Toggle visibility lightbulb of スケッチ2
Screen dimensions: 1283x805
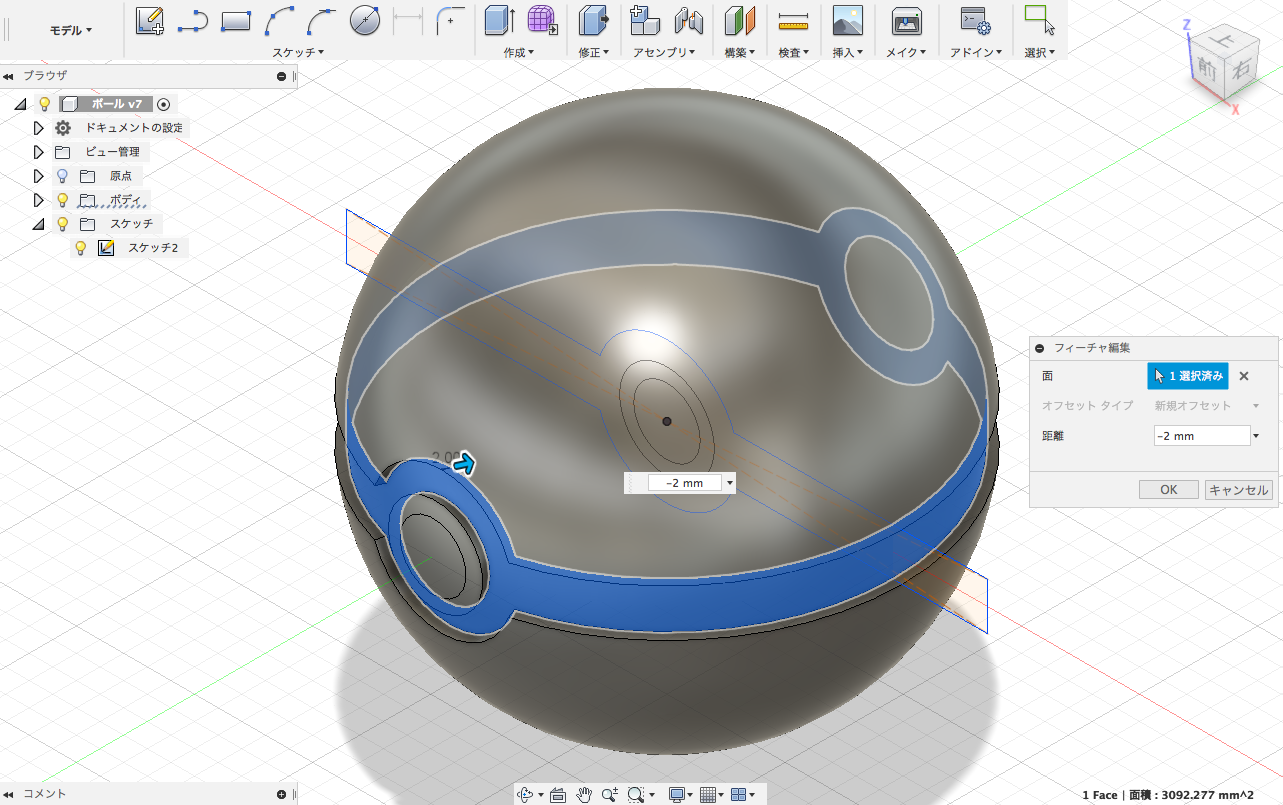[x=81, y=248]
